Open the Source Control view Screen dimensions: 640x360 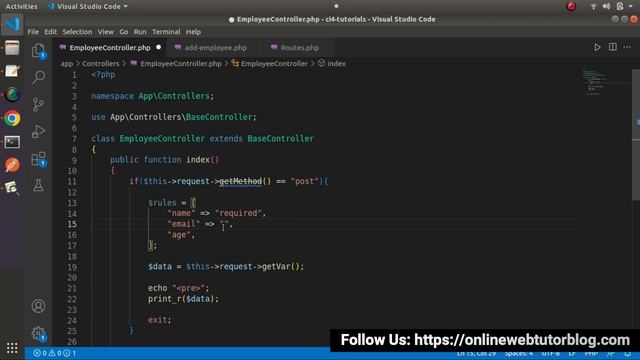(x=38, y=104)
